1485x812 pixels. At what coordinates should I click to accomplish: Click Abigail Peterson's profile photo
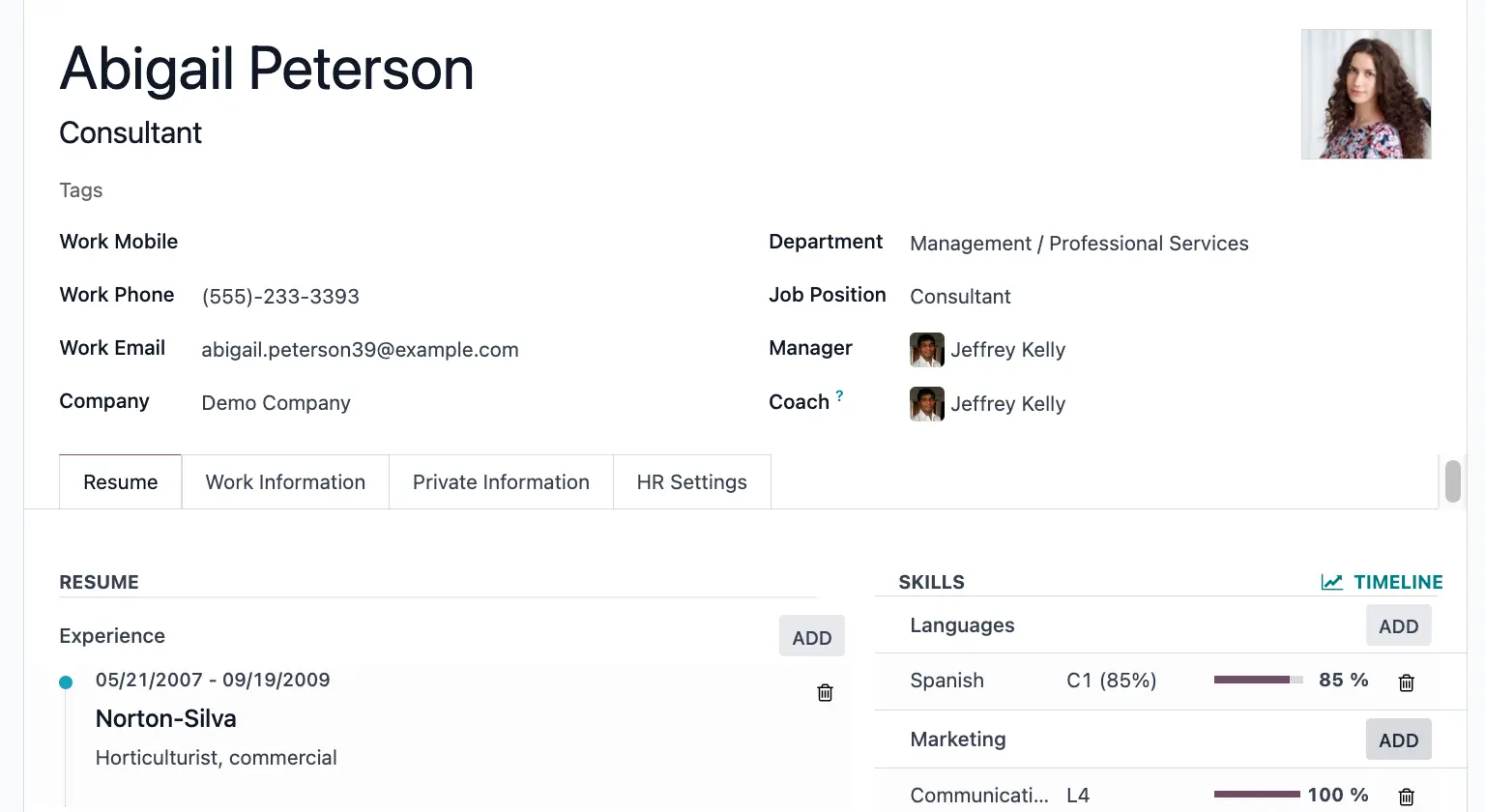point(1366,94)
